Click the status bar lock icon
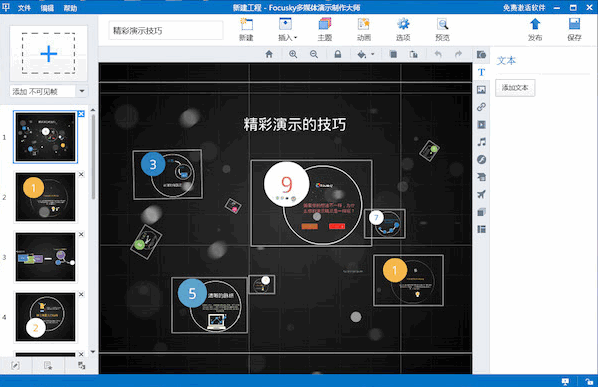The height and width of the screenshot is (387, 598). (x=589, y=381)
